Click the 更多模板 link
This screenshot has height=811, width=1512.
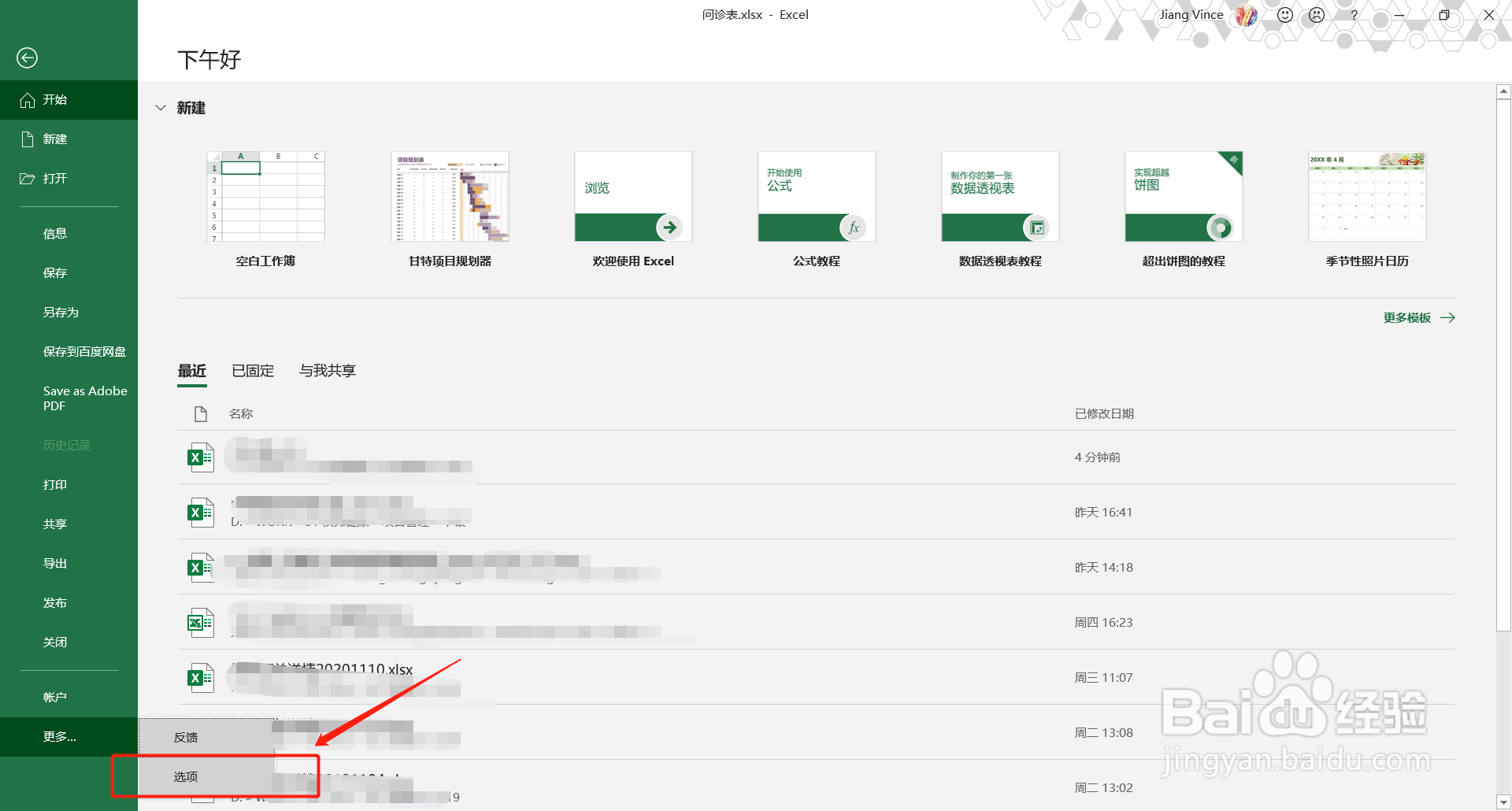(1419, 318)
